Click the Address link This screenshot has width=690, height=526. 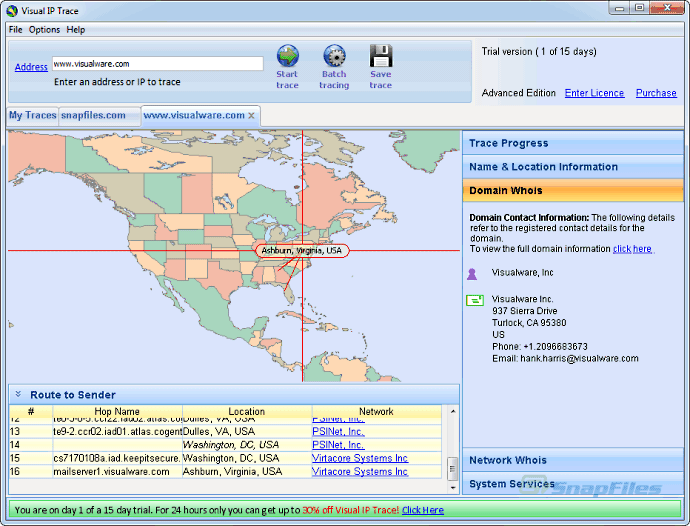point(31,67)
